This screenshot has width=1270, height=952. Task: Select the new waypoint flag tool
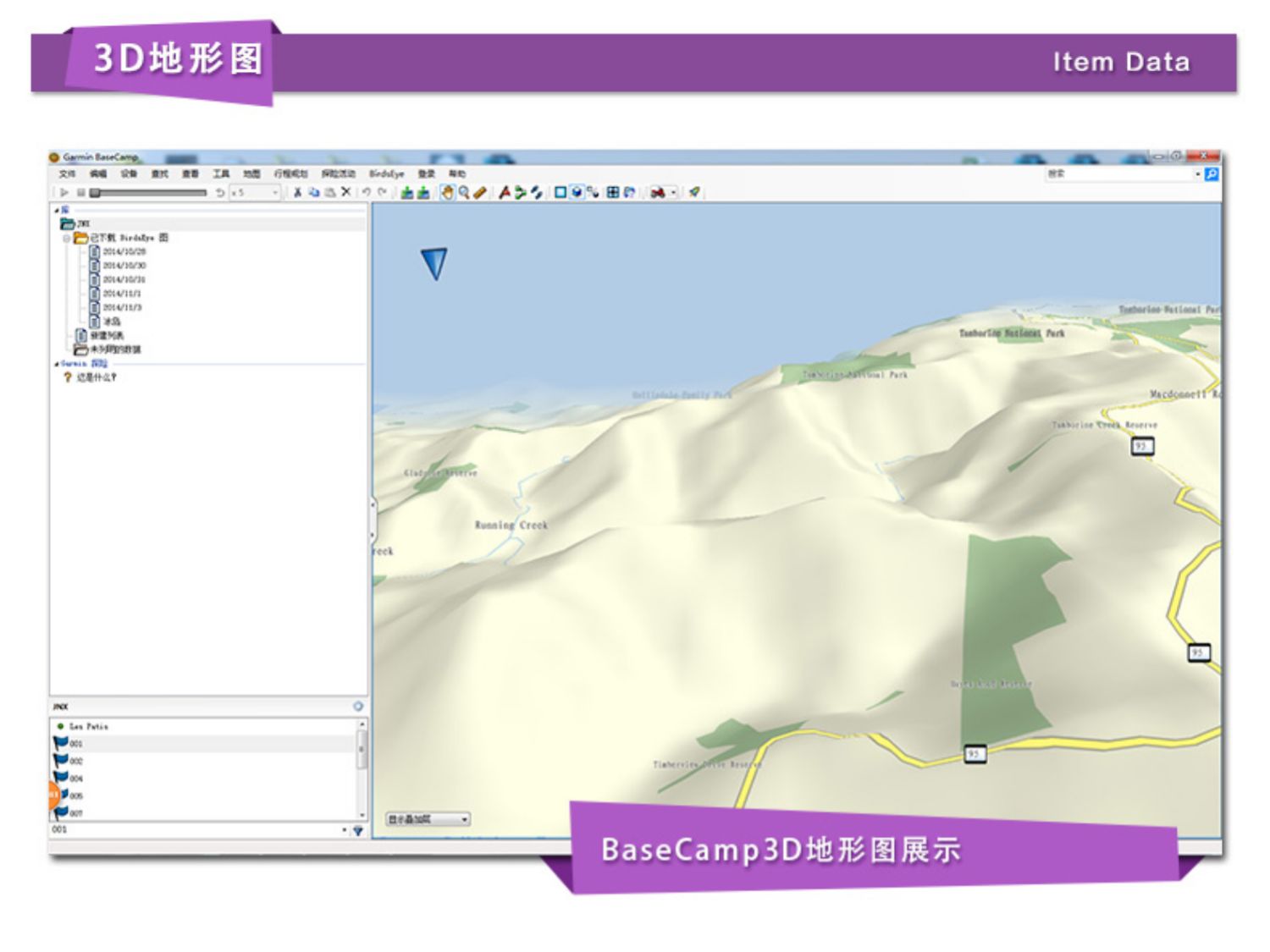[505, 192]
